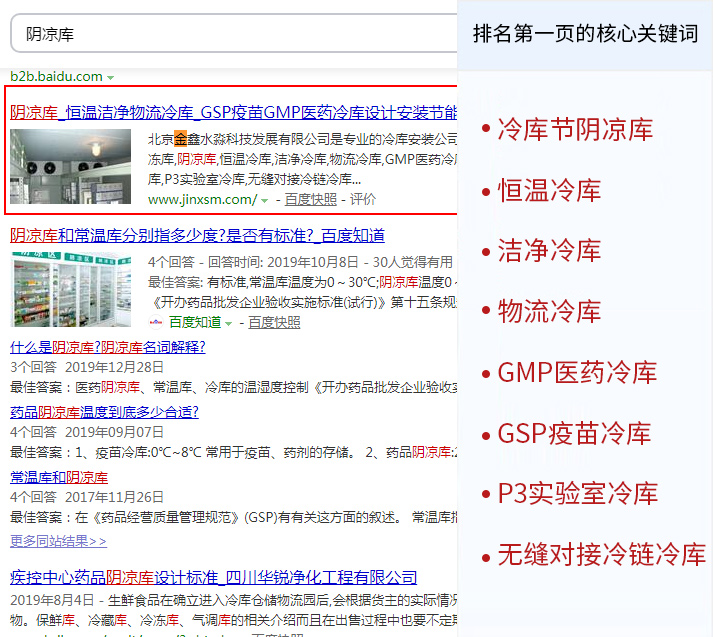This screenshot has width=713, height=637.
Task: Select the text 排名第一页的核心关键词
Action: 585,34
